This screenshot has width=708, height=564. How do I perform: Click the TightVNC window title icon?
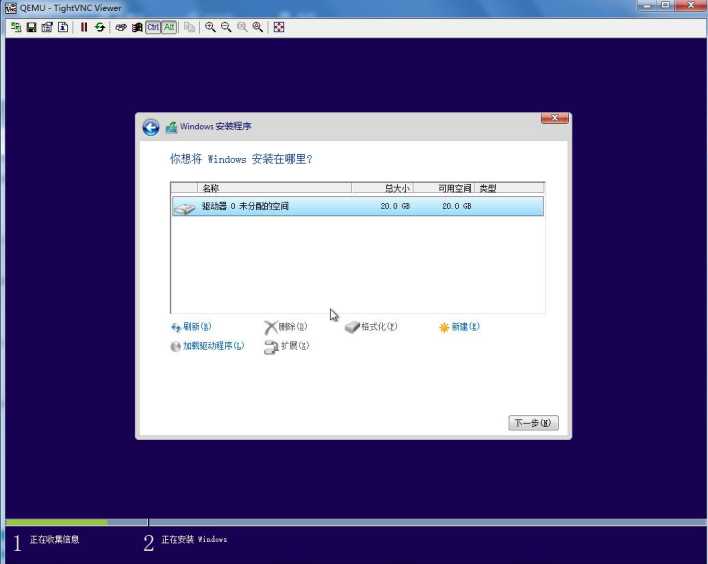point(10,8)
